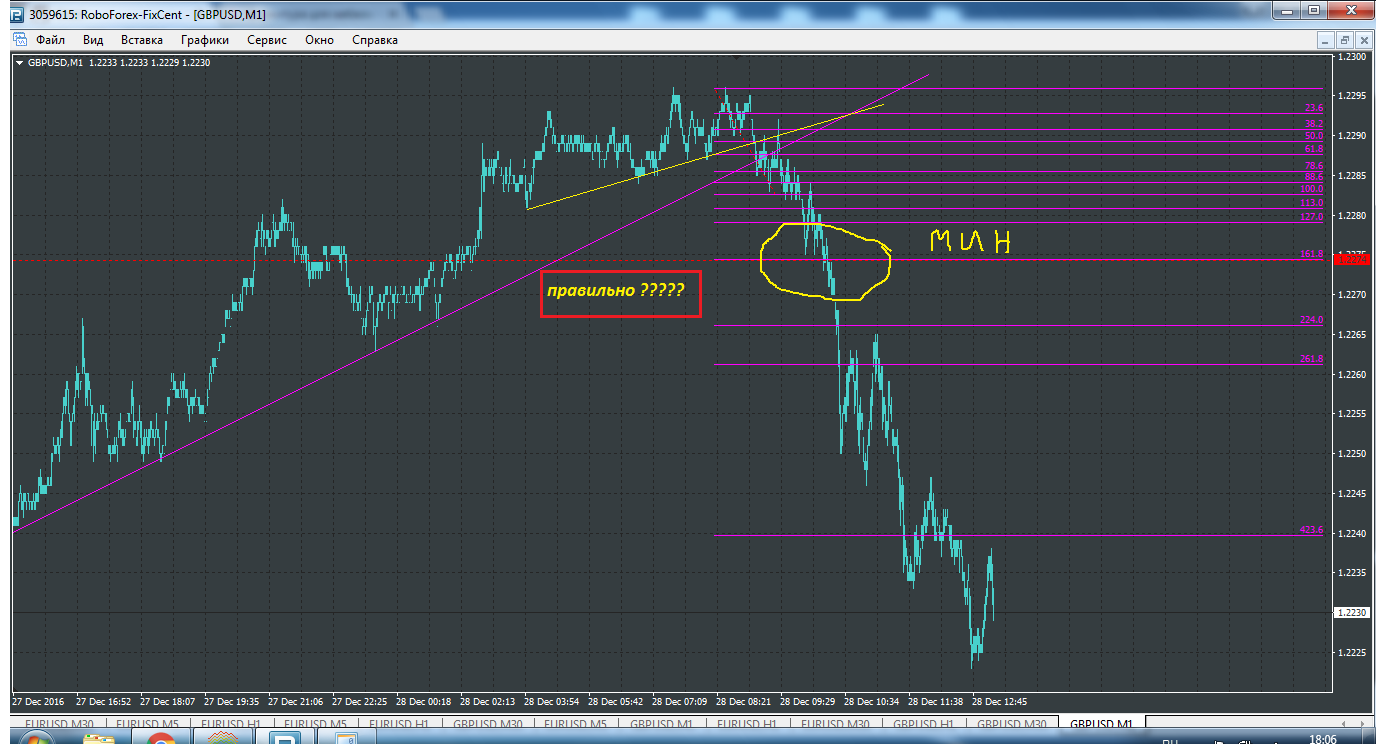Click the 28 Dec 08:21 time label
This screenshot has width=1382, height=744.
(x=744, y=701)
